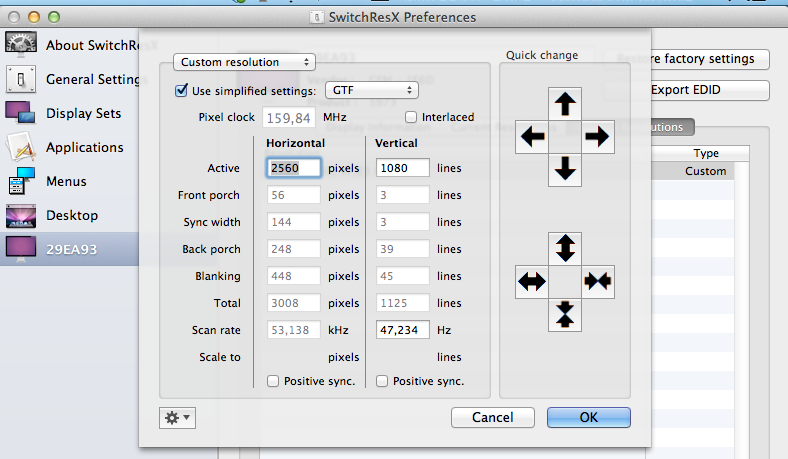Click the vertical stretch arrow button
The image size is (788, 459).
[565, 248]
